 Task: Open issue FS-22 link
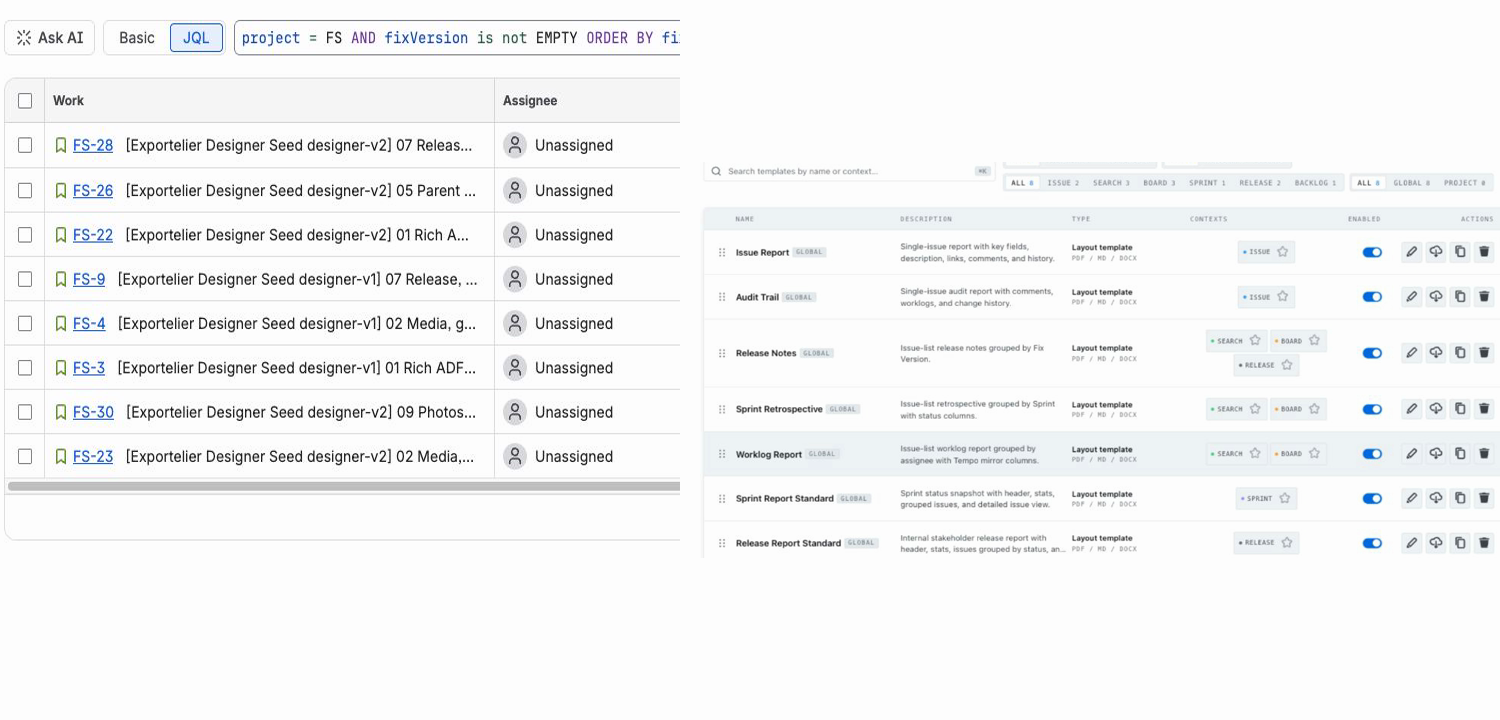(x=93, y=235)
